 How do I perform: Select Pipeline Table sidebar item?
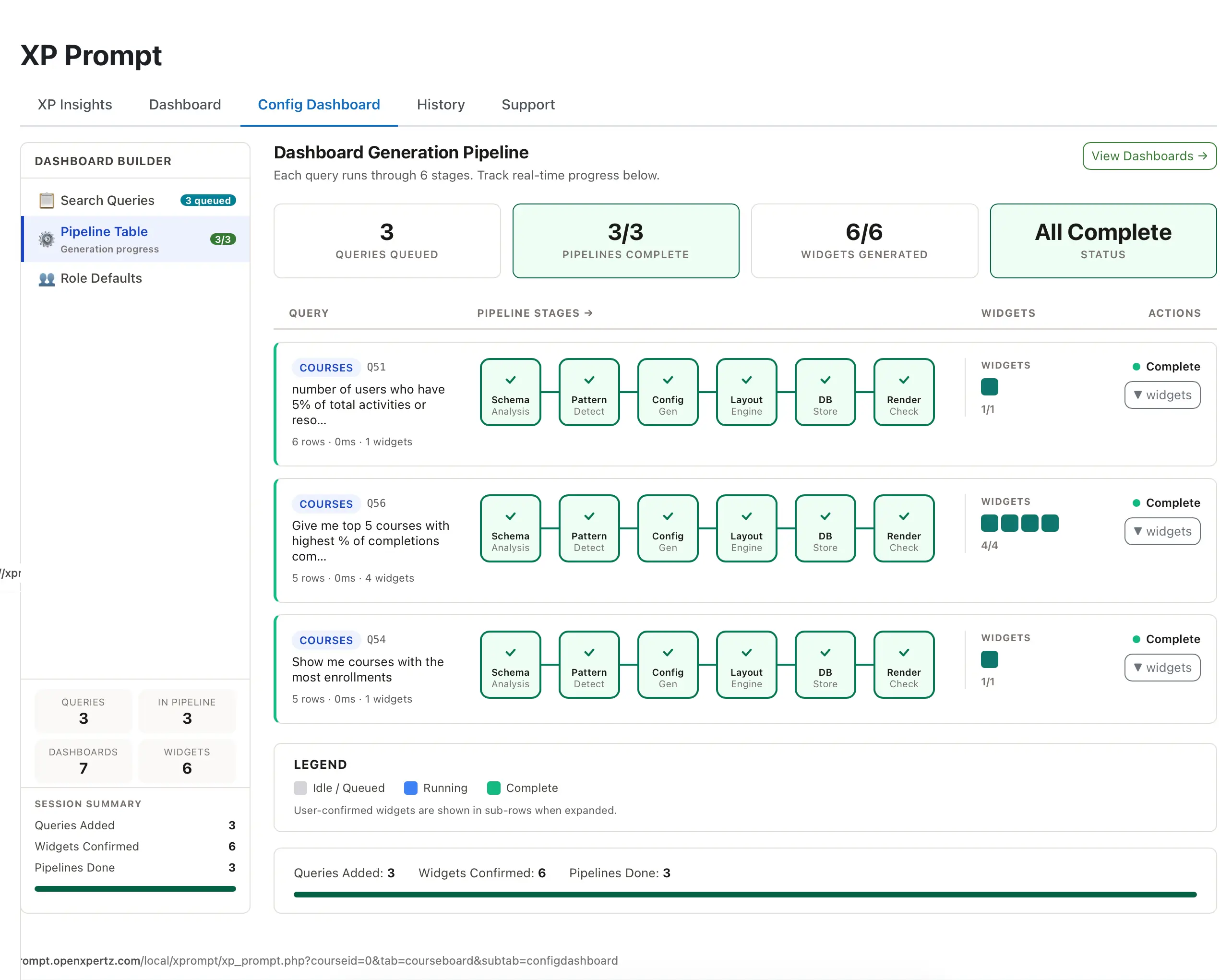136,239
